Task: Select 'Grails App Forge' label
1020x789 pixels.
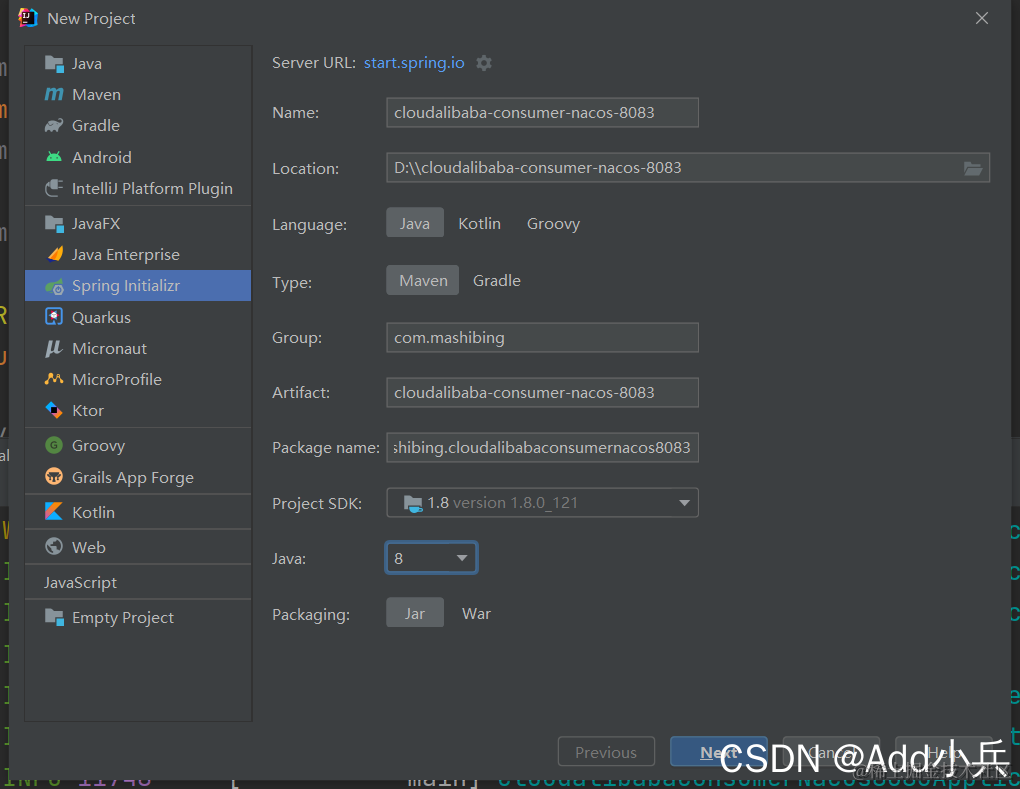Action: (x=133, y=477)
